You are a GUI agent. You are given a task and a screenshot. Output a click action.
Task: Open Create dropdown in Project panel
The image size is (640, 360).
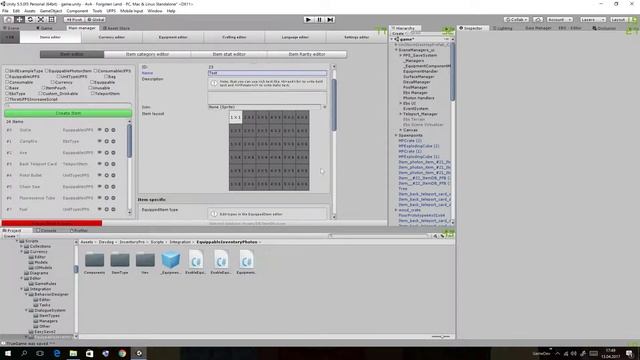[x=10, y=236]
